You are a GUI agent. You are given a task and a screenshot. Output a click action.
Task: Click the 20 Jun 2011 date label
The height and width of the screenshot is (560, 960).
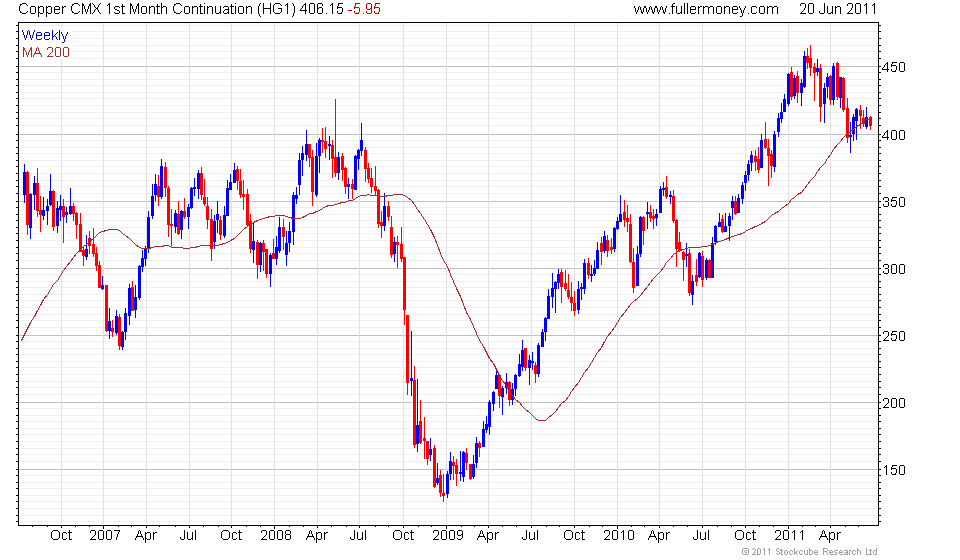(x=838, y=9)
